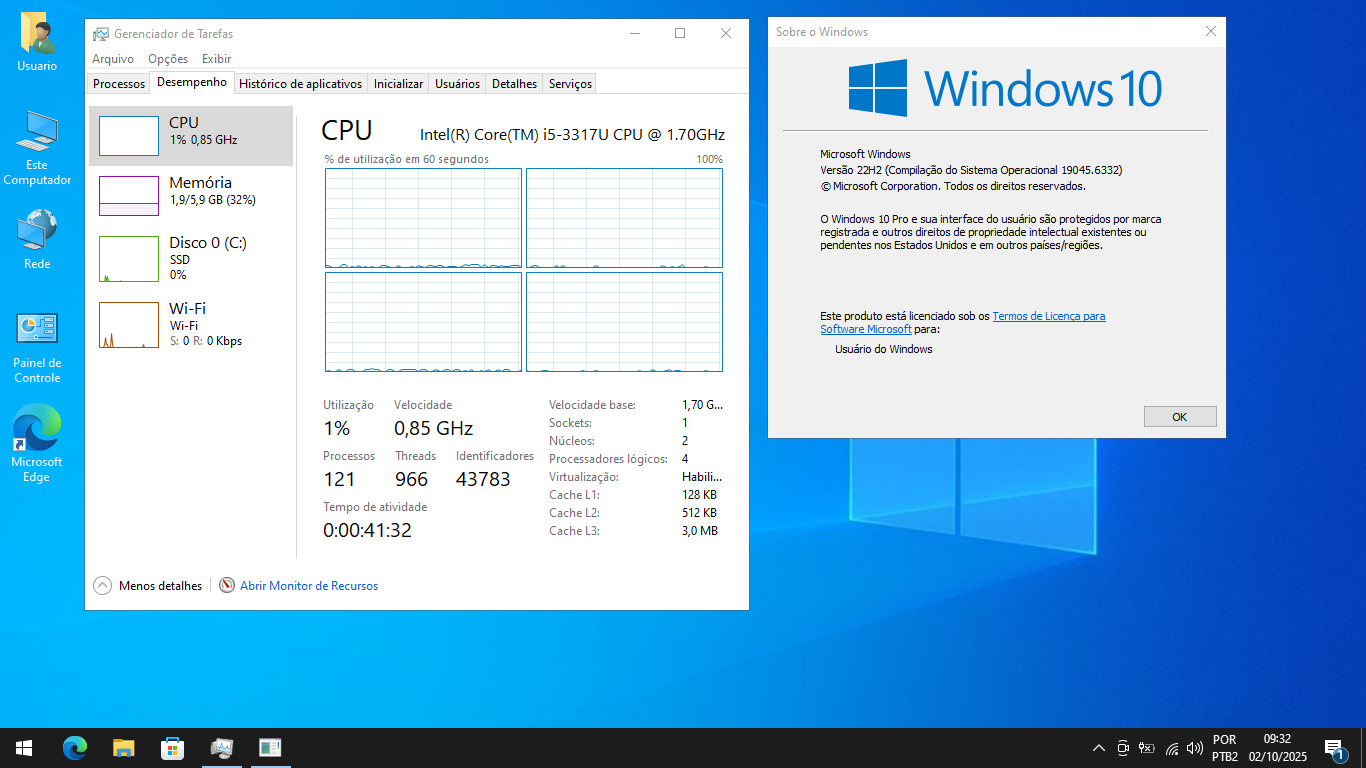Open File Explorer in the taskbar
Viewport: 1366px width, 768px height.
point(123,747)
